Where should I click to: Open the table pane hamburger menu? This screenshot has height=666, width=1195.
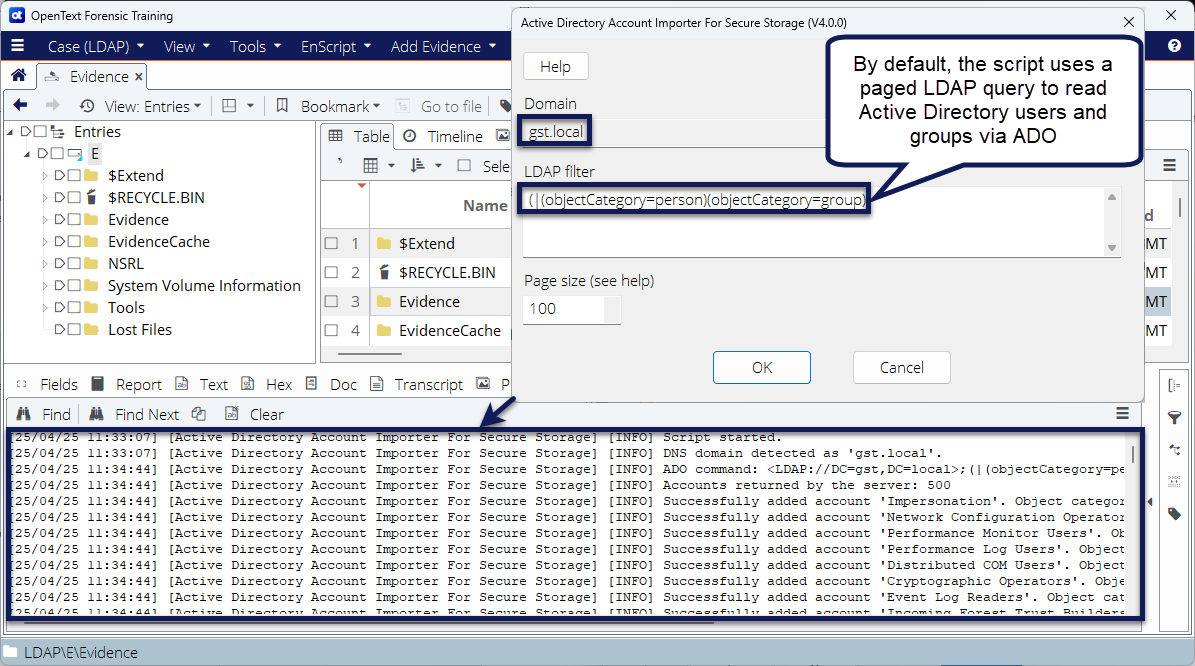coord(1169,165)
